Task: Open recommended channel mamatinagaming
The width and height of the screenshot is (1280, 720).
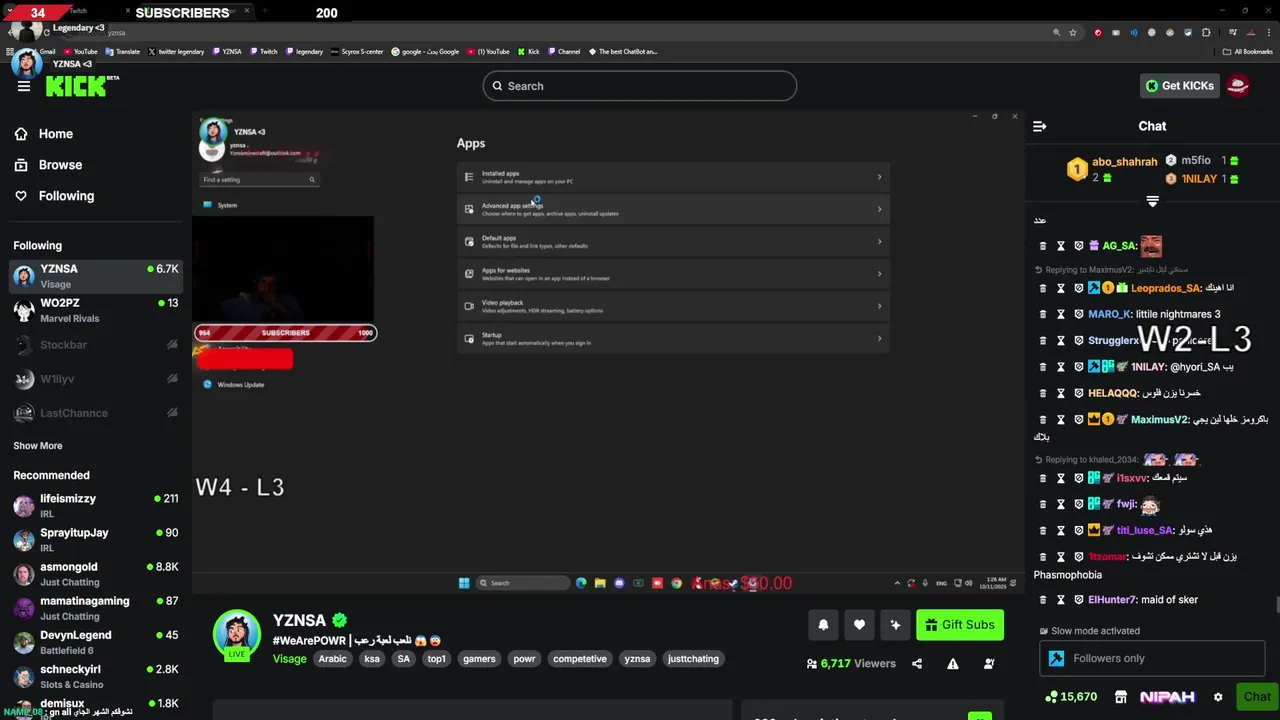Action: pyautogui.click(x=96, y=608)
